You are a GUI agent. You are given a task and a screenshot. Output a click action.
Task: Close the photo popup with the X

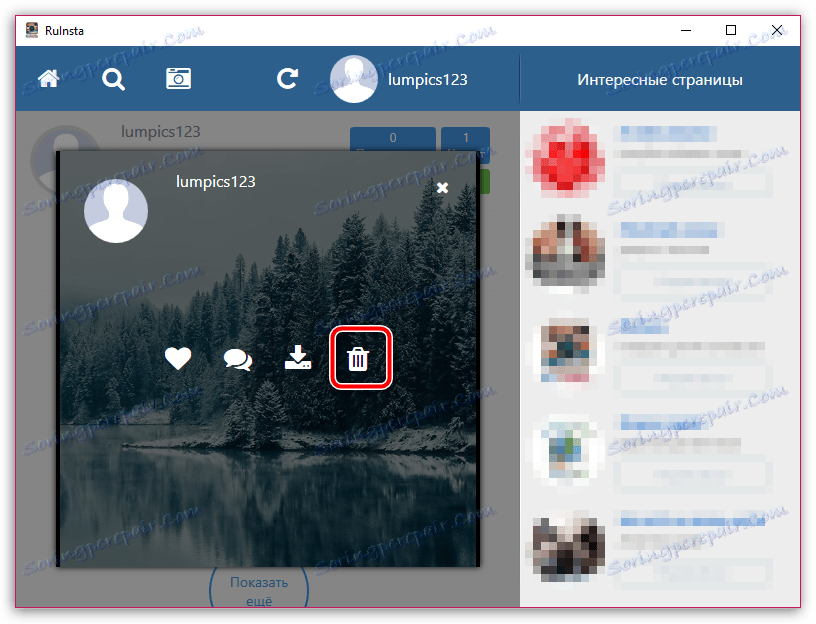click(x=442, y=187)
